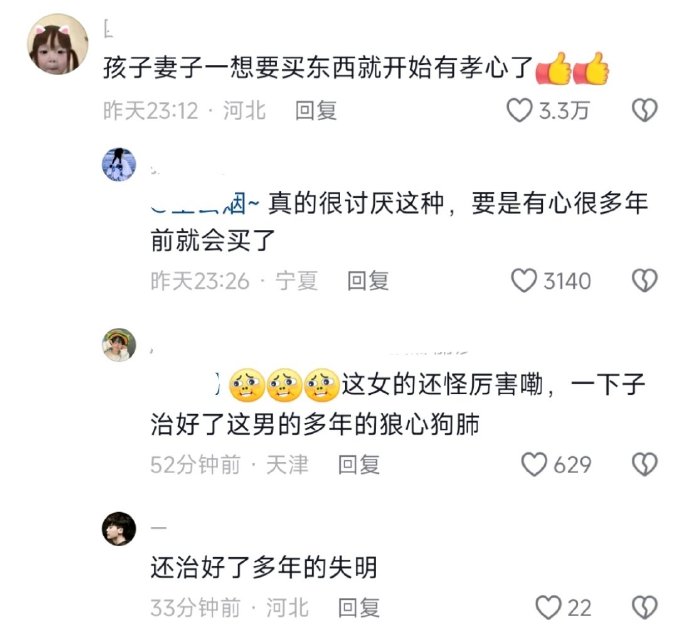Screen dimensions: 690x641
Task: Like the 天津 reply with 629 likes
Action: (534, 465)
